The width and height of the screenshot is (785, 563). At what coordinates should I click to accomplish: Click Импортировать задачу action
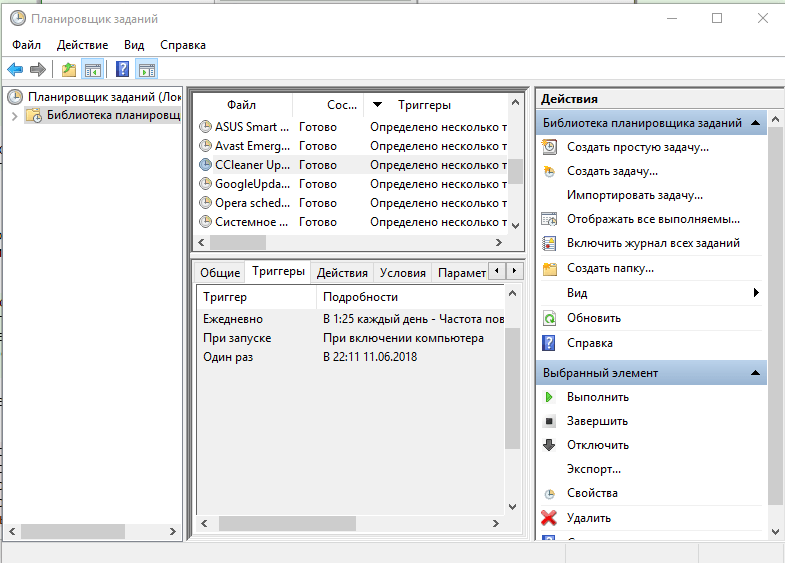pos(635,195)
